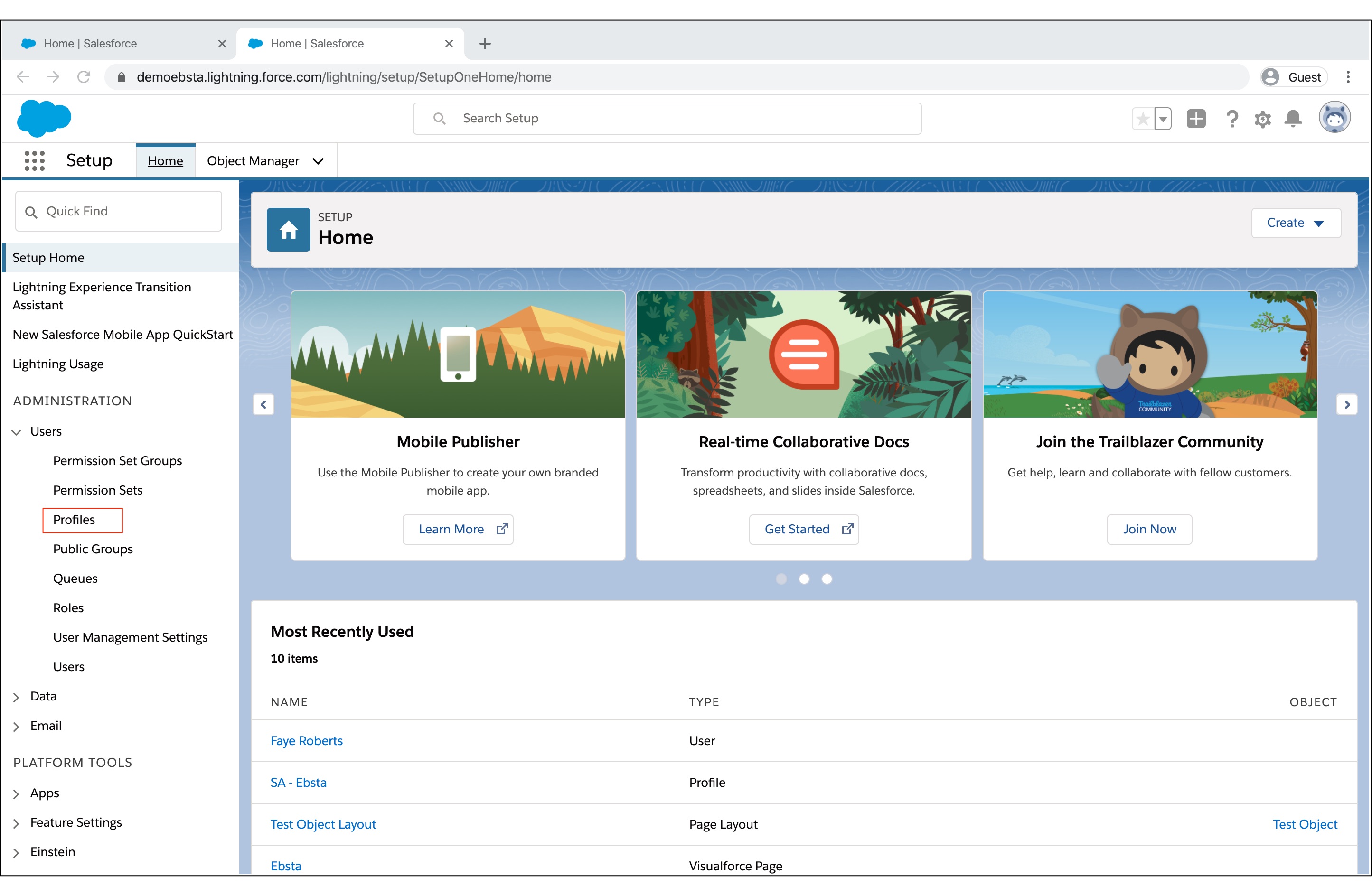
Task: Open Queues in the sidebar
Action: click(75, 579)
